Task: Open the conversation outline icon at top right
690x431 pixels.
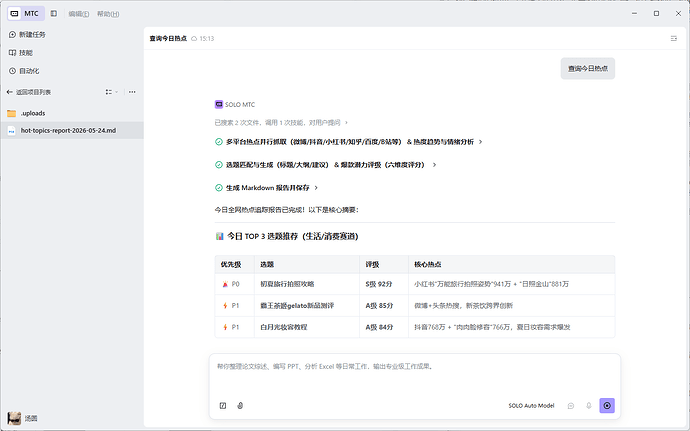Action: coord(674,38)
